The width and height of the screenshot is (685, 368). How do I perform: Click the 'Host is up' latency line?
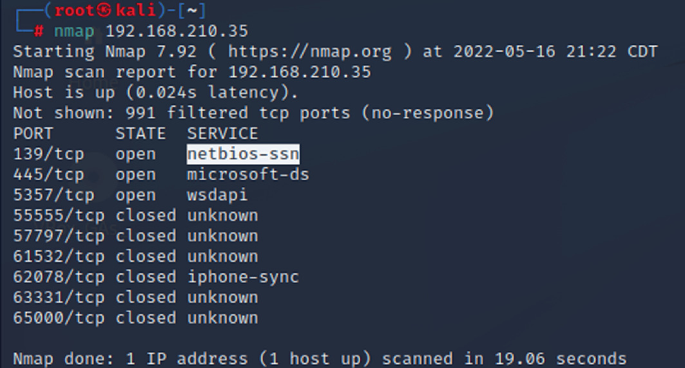[156, 93]
